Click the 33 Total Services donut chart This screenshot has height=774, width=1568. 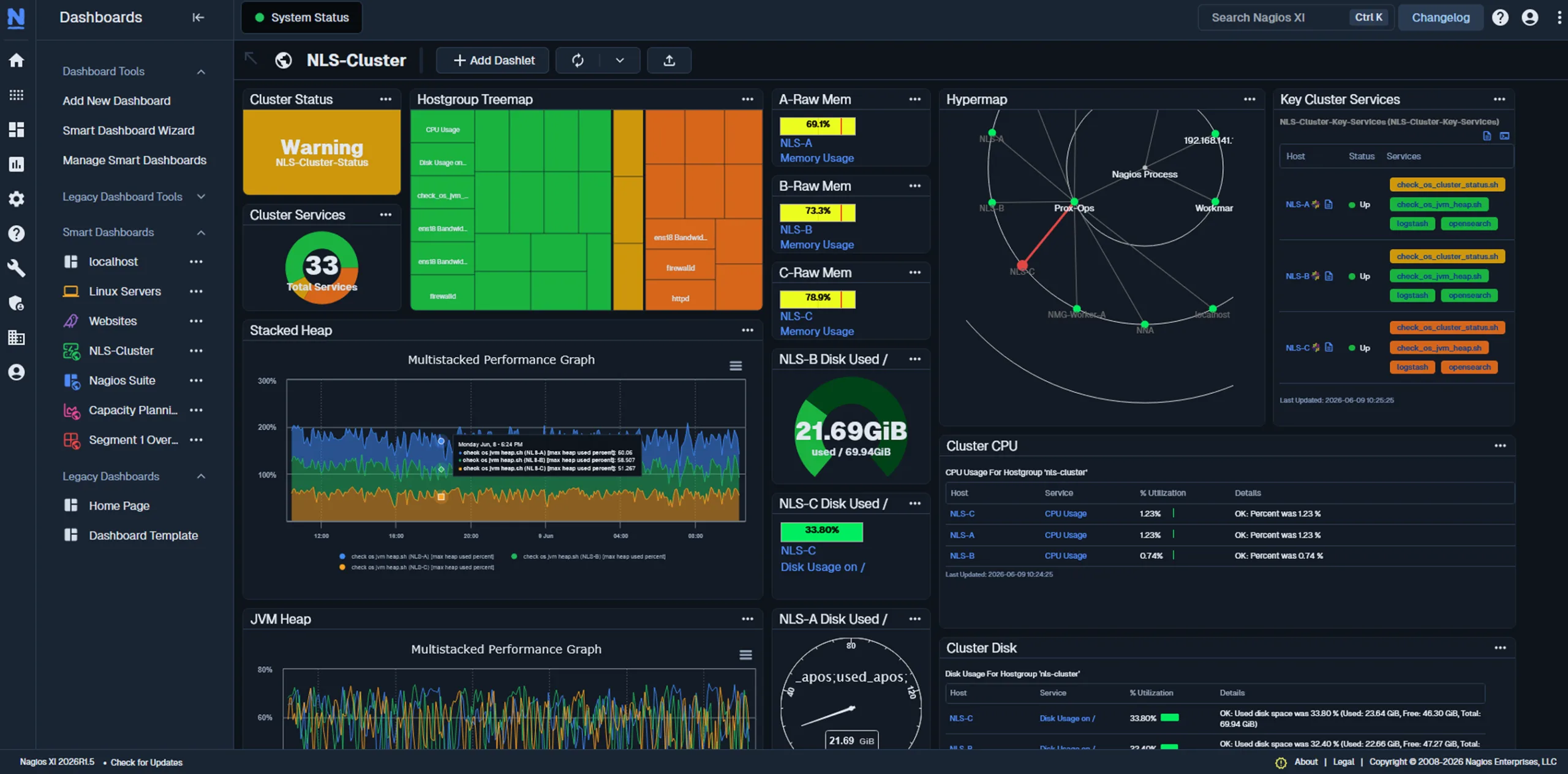pos(322,268)
